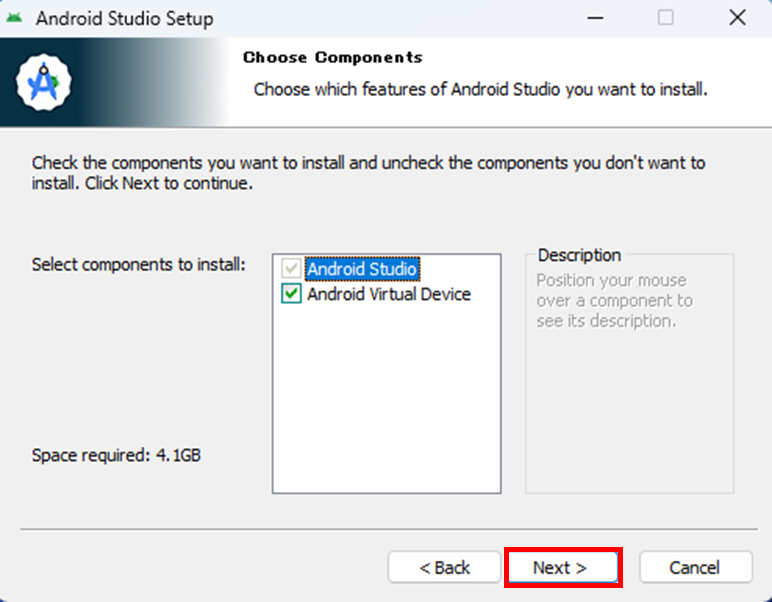Close the Android Studio Setup window
This screenshot has width=772, height=602.
point(737,18)
